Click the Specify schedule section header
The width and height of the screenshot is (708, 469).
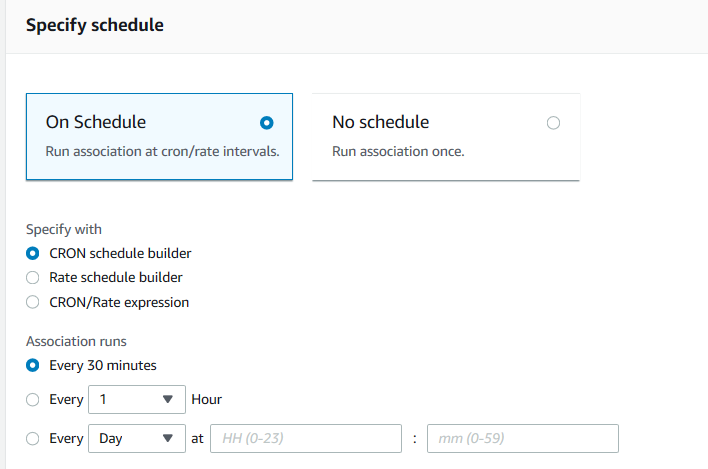point(95,26)
